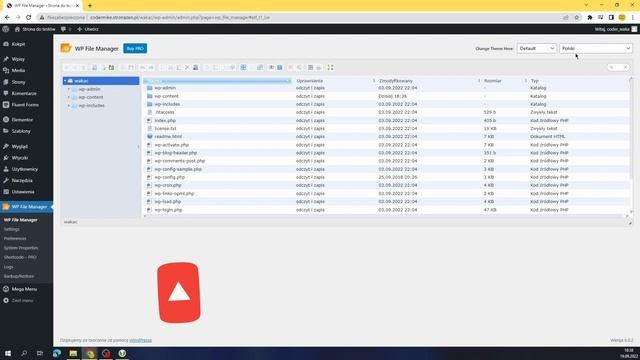Click the preview eye icon in file manager toolbar
The height and width of the screenshot is (360, 640).
271,67
